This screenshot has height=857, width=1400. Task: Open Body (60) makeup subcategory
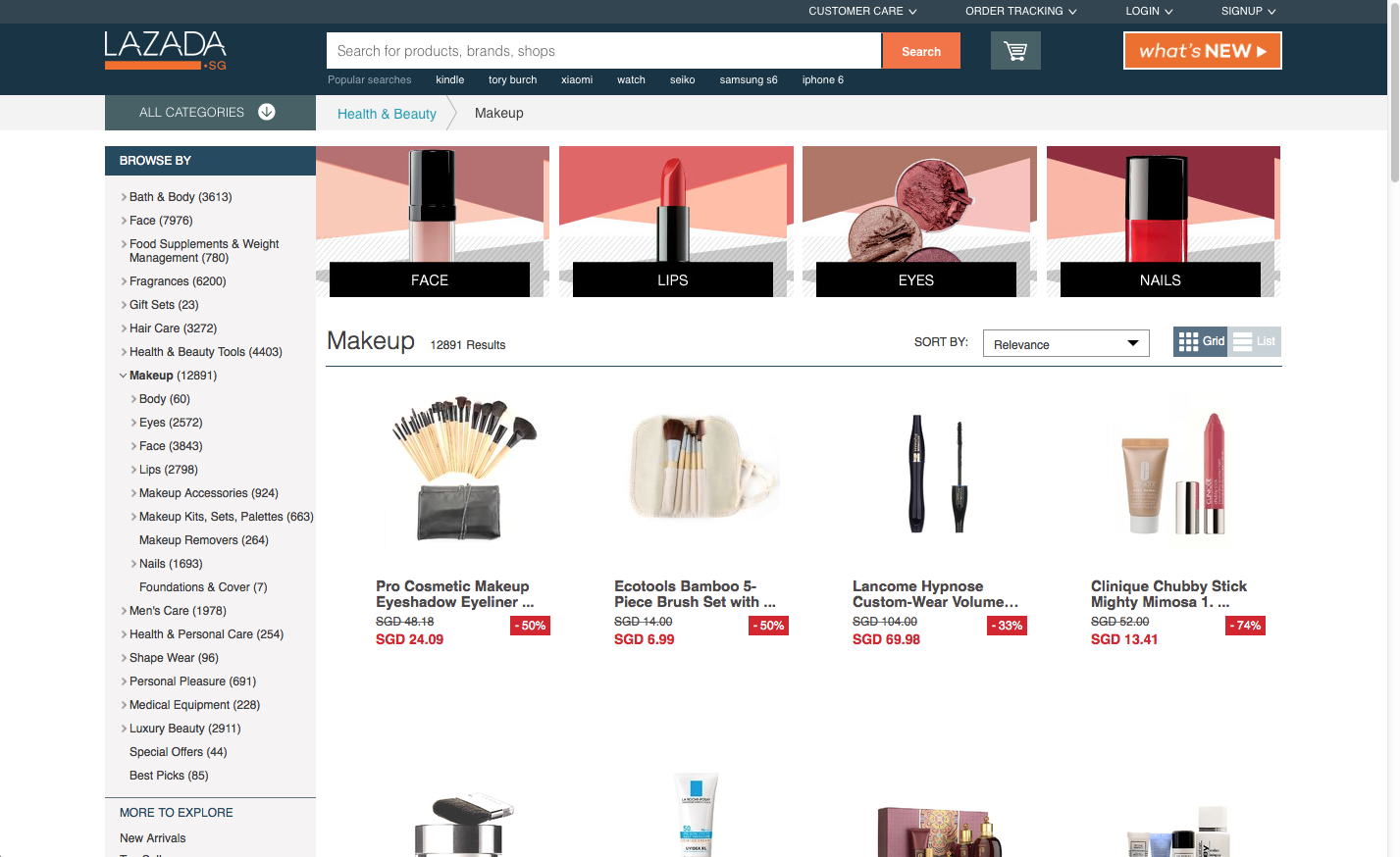[165, 399]
